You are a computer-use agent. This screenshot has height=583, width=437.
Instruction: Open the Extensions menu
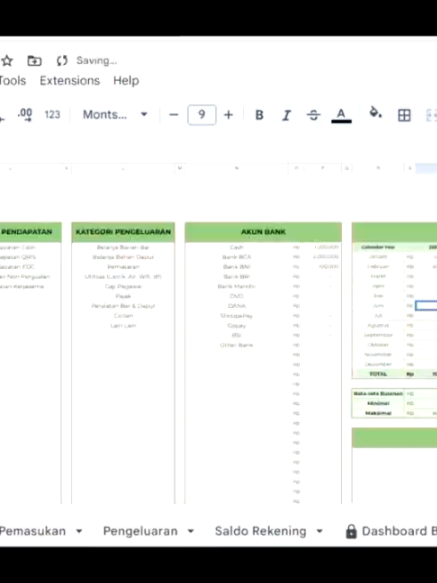[x=70, y=81]
